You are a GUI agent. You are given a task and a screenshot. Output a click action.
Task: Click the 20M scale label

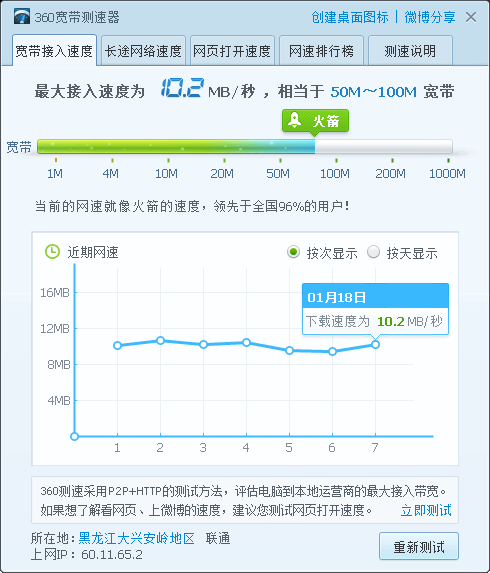click(x=222, y=173)
